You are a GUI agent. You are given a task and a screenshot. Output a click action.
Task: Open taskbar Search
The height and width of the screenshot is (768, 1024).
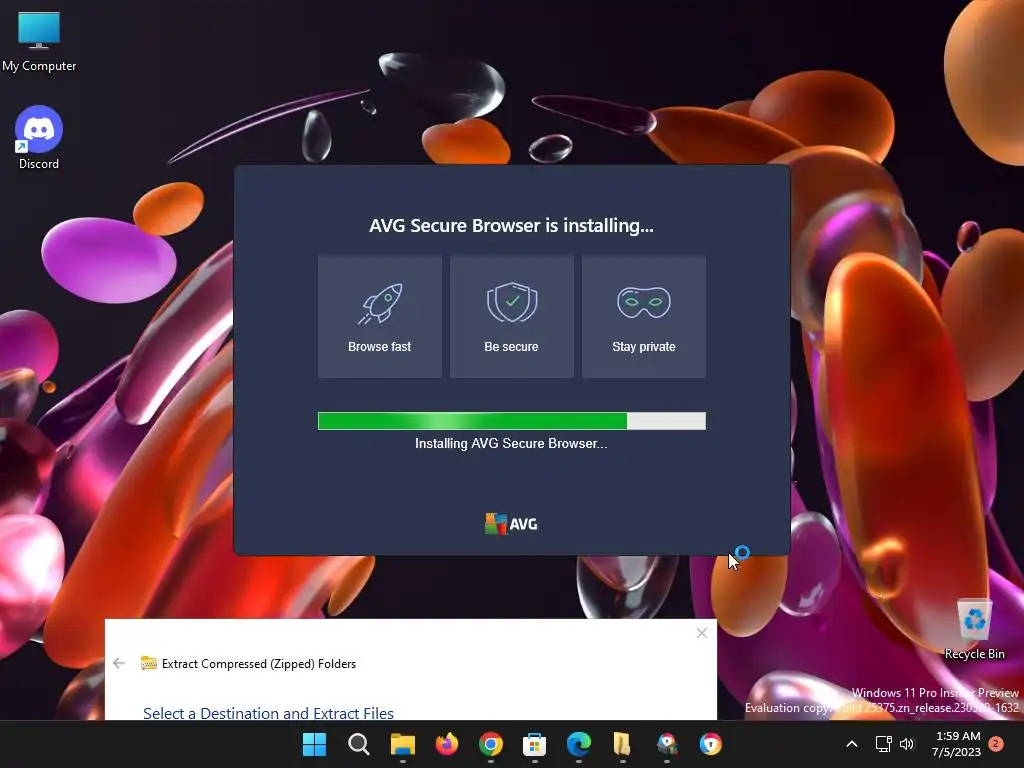tap(359, 744)
